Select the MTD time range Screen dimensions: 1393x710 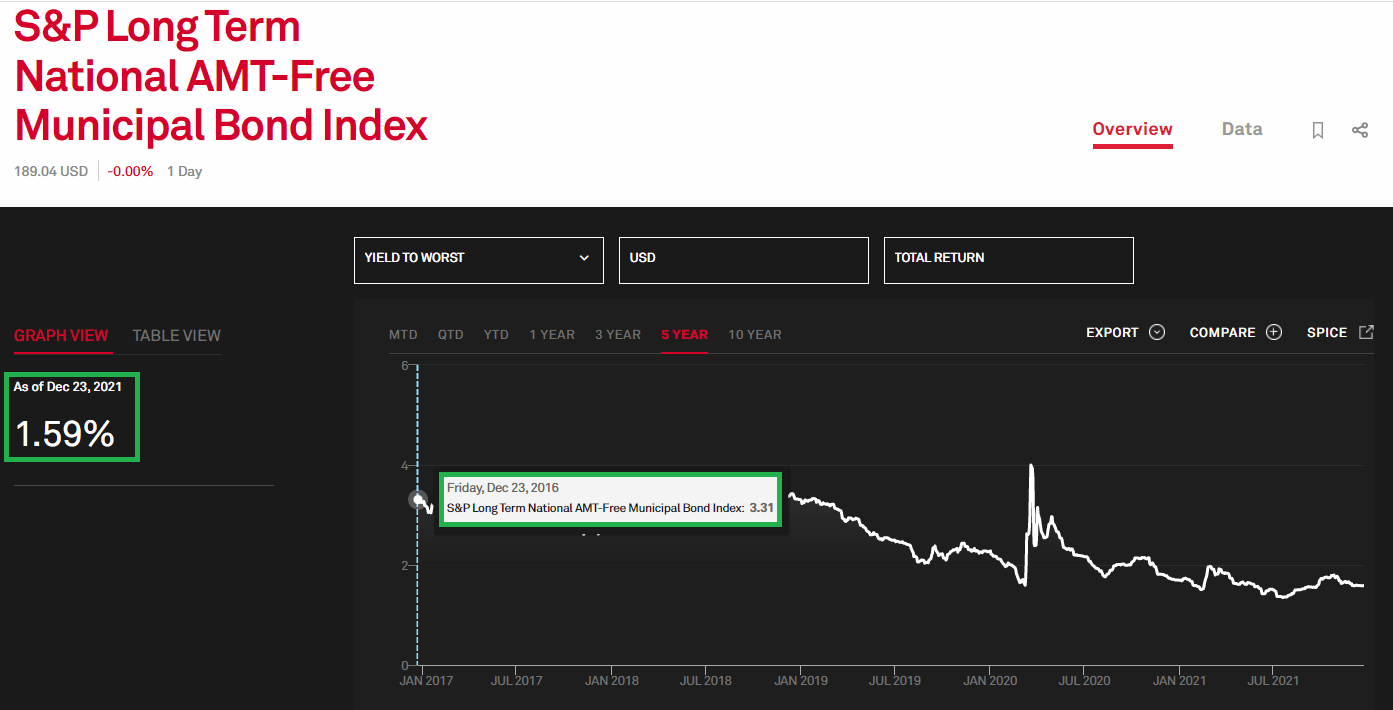pyautogui.click(x=403, y=334)
